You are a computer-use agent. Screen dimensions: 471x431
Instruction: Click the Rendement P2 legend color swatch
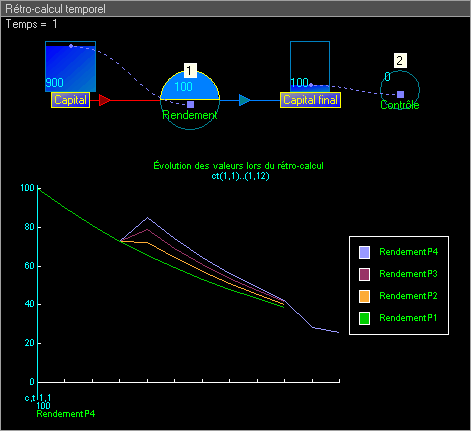364,296
